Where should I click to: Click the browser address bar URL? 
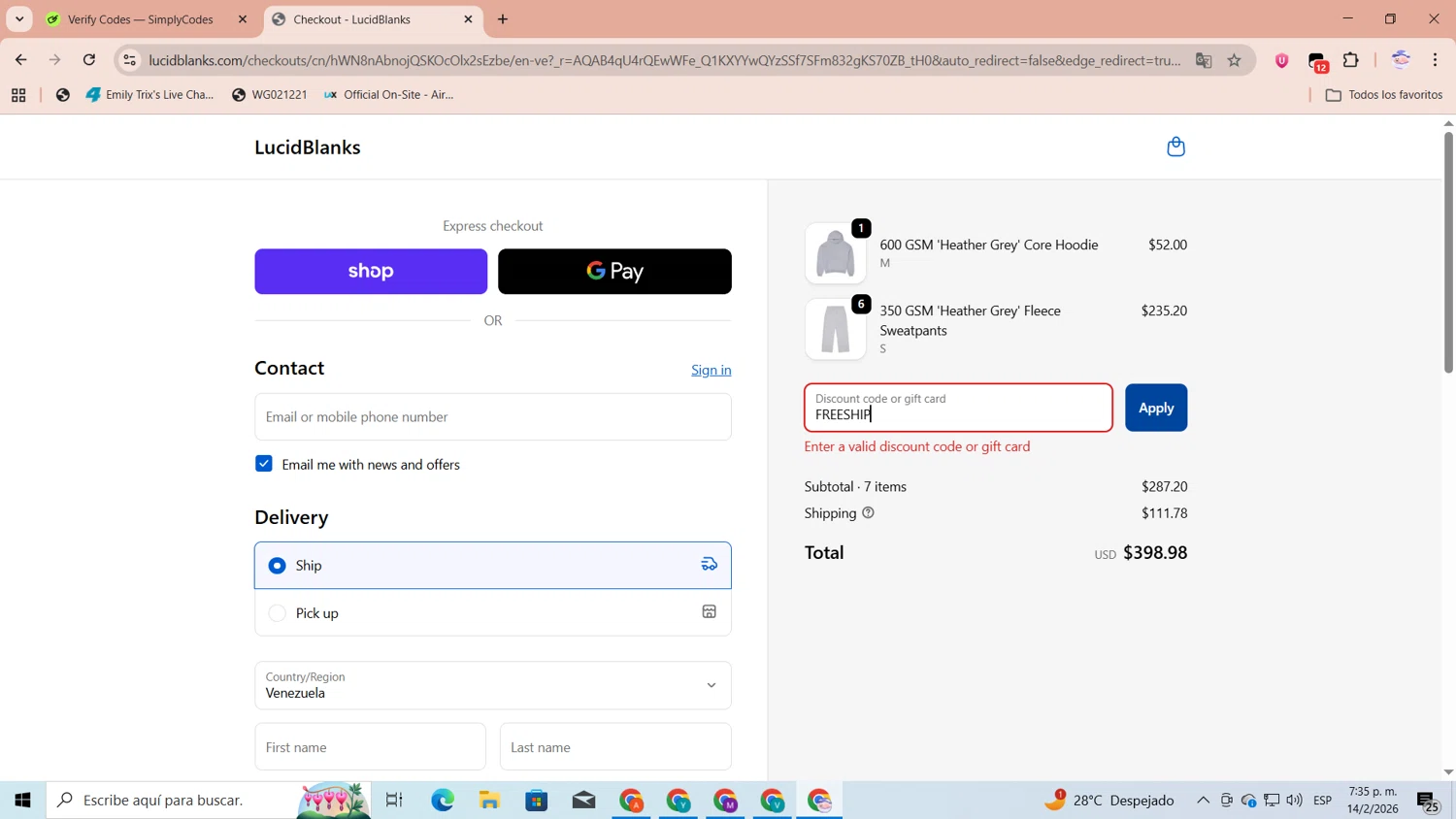[x=665, y=60]
